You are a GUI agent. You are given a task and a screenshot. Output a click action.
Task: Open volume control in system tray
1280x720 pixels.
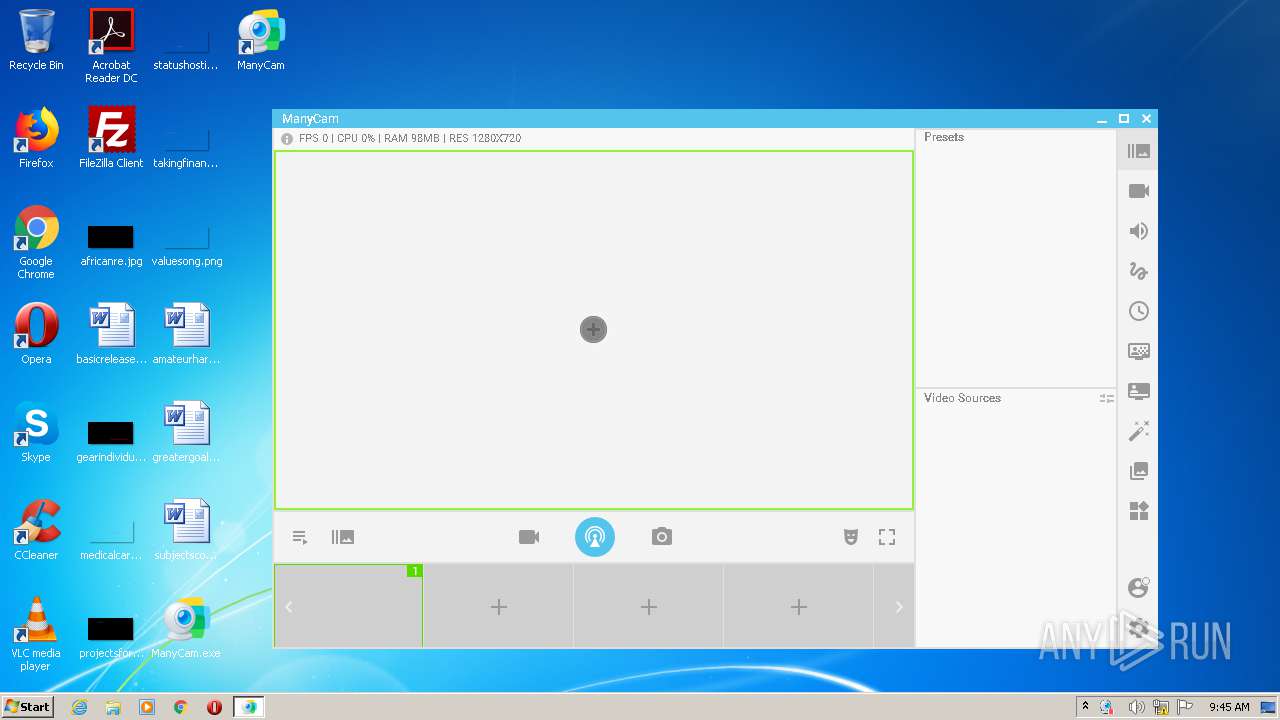coord(1136,707)
